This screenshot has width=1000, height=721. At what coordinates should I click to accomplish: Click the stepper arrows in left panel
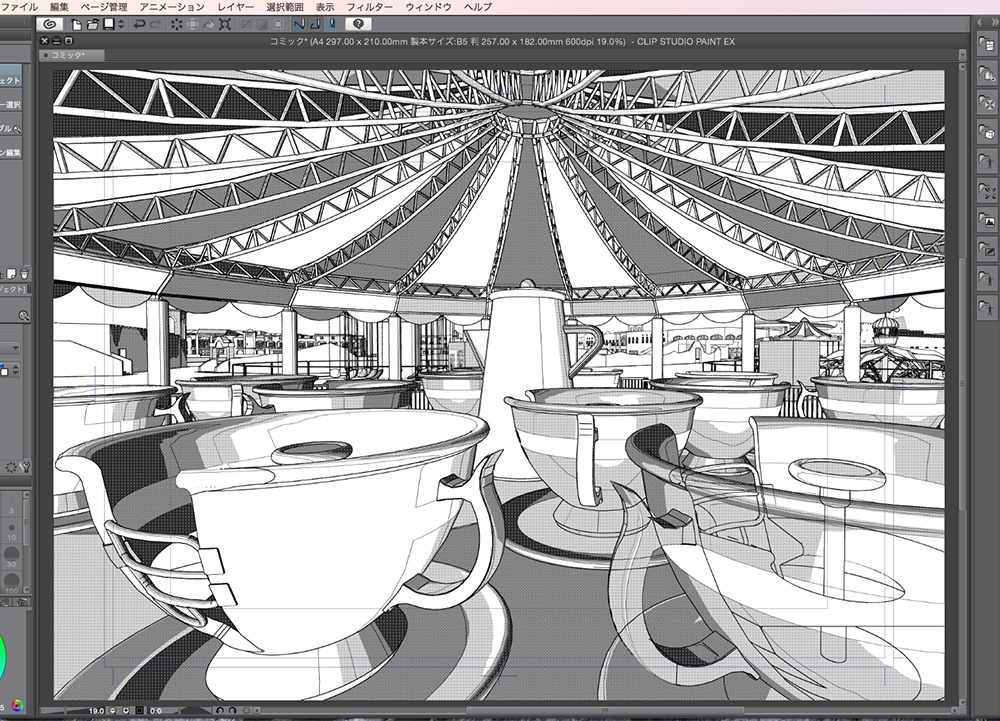(x=16, y=370)
